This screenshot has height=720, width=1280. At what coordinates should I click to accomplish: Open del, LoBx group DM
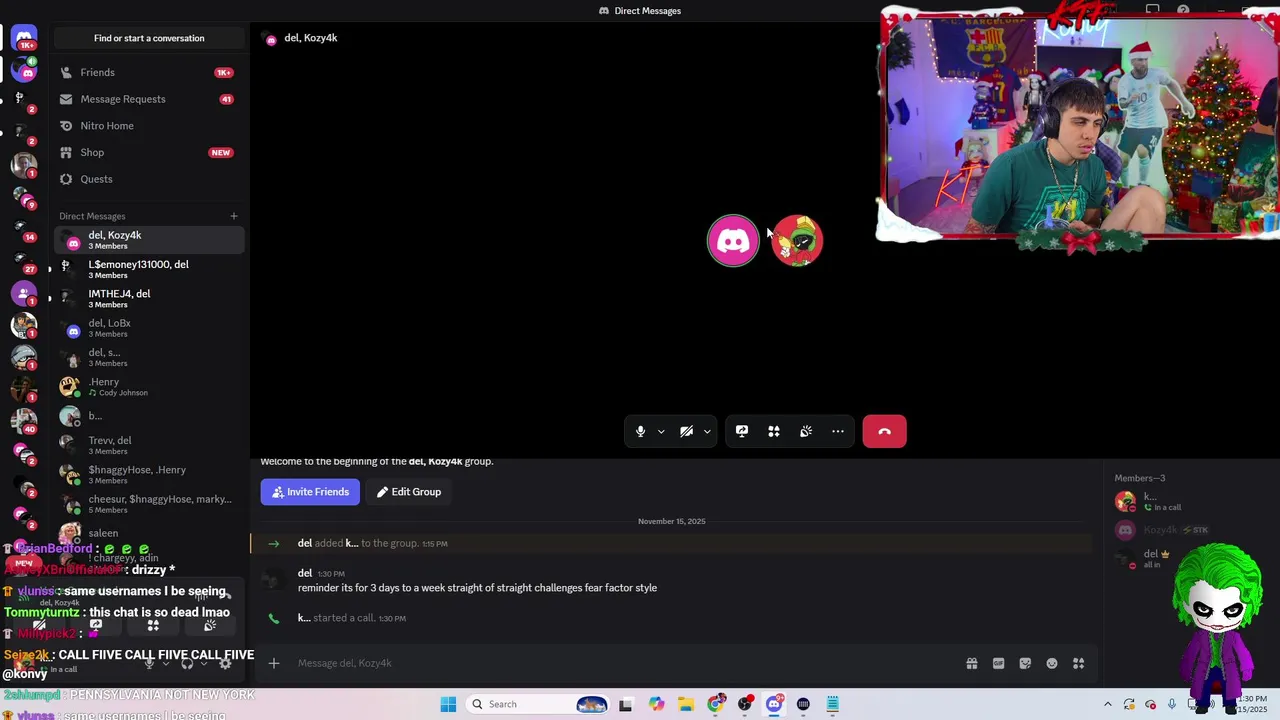coord(148,328)
